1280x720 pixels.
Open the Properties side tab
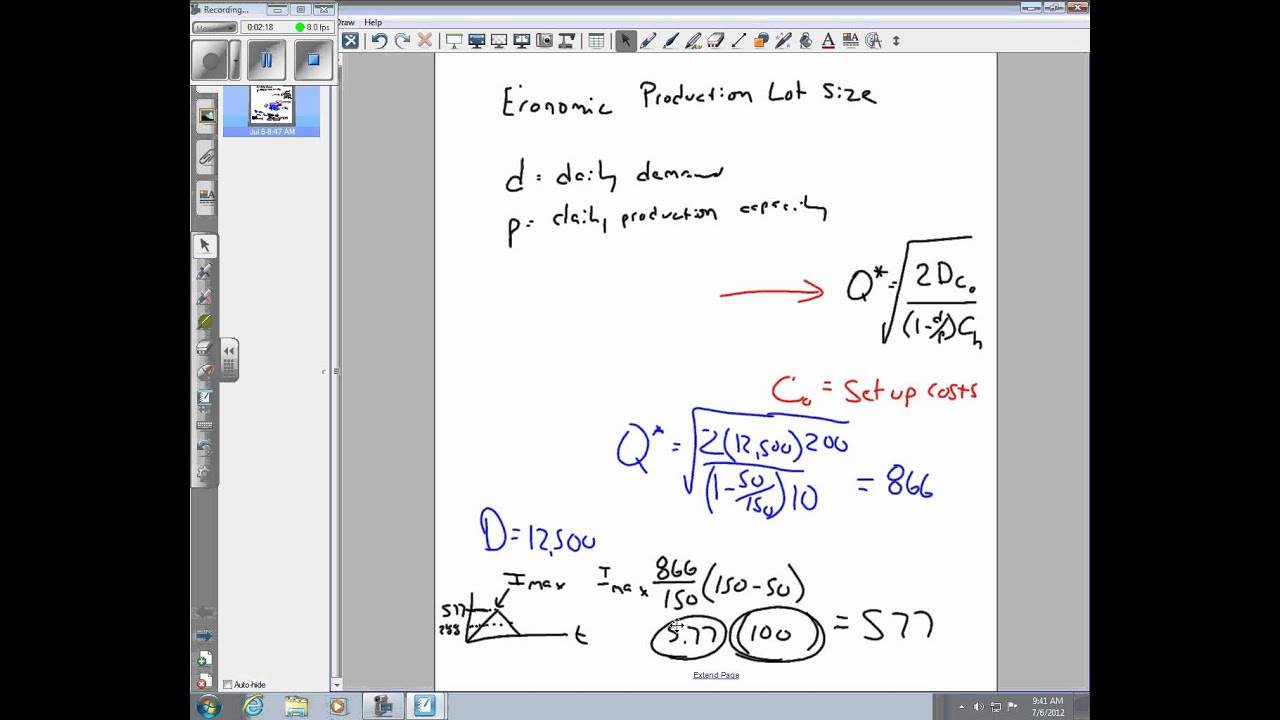[206, 196]
